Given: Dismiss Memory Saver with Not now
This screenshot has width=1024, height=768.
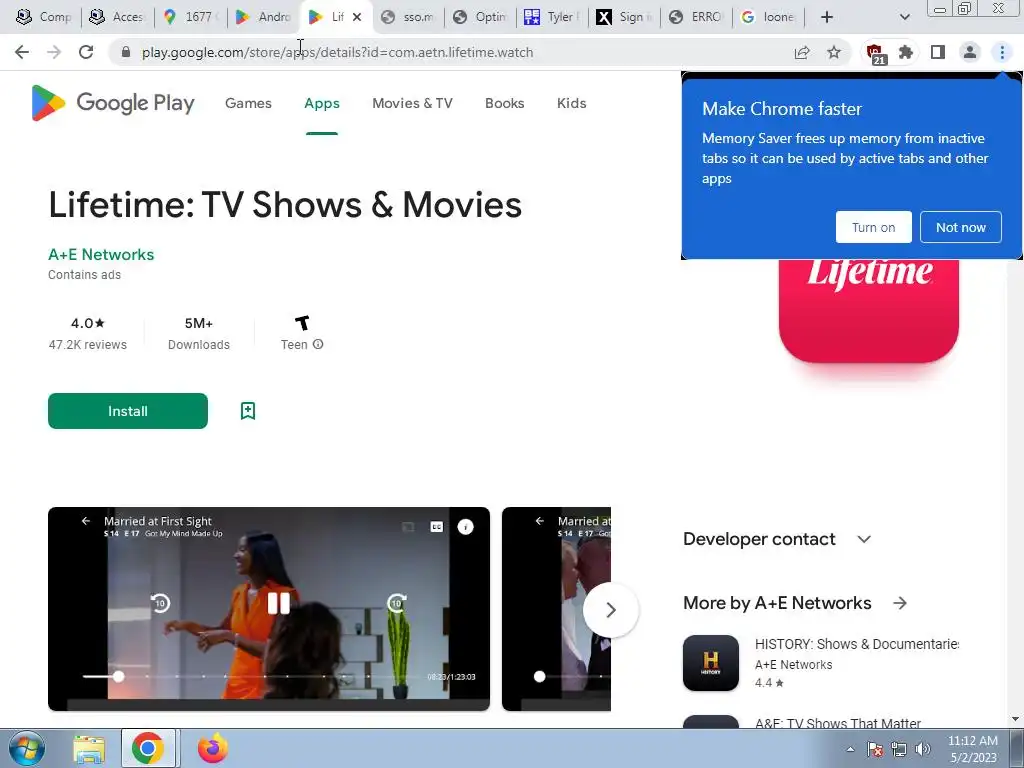Looking at the screenshot, I should 960,227.
